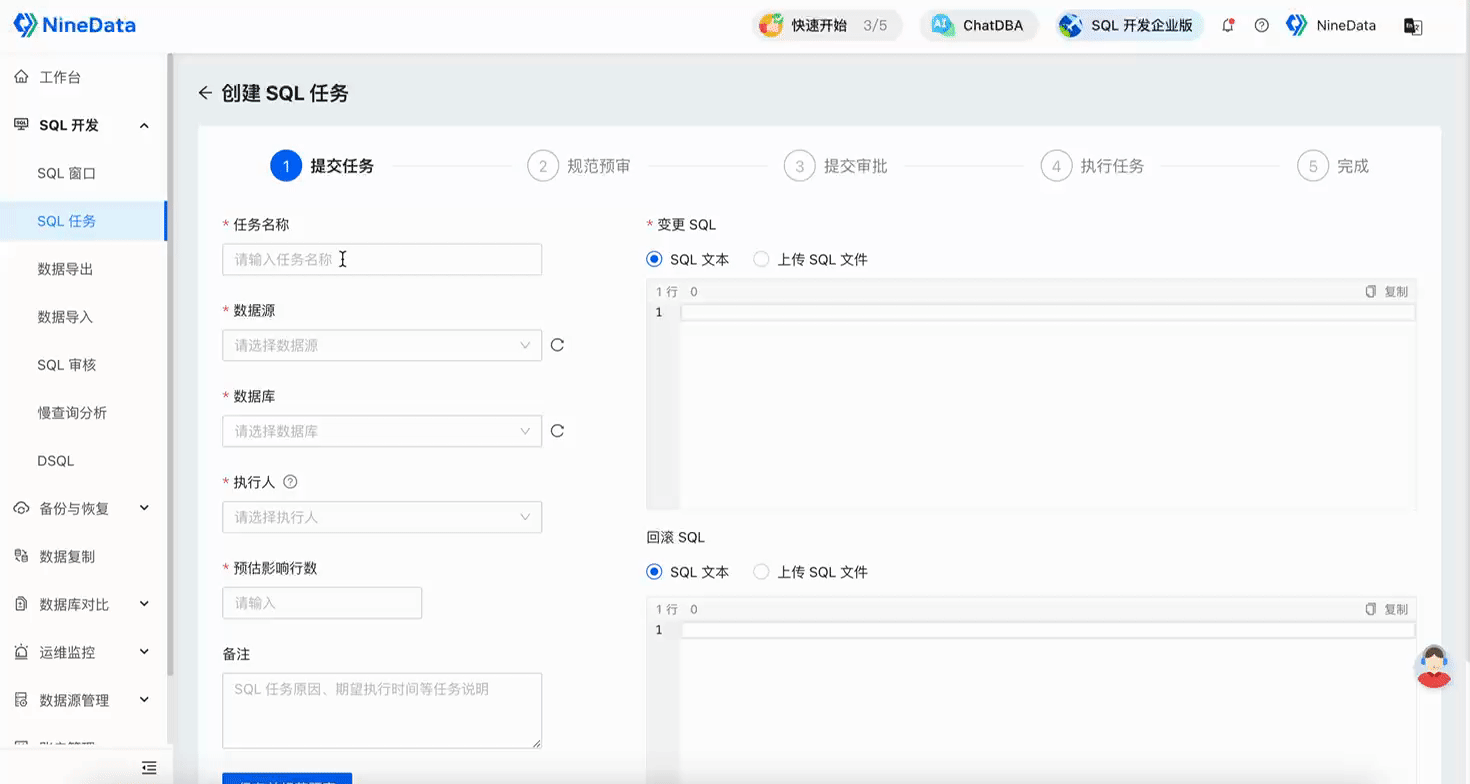Switch language with the translate icon
Screen dimensions: 1470x784
pyautogui.click(x=1413, y=25)
